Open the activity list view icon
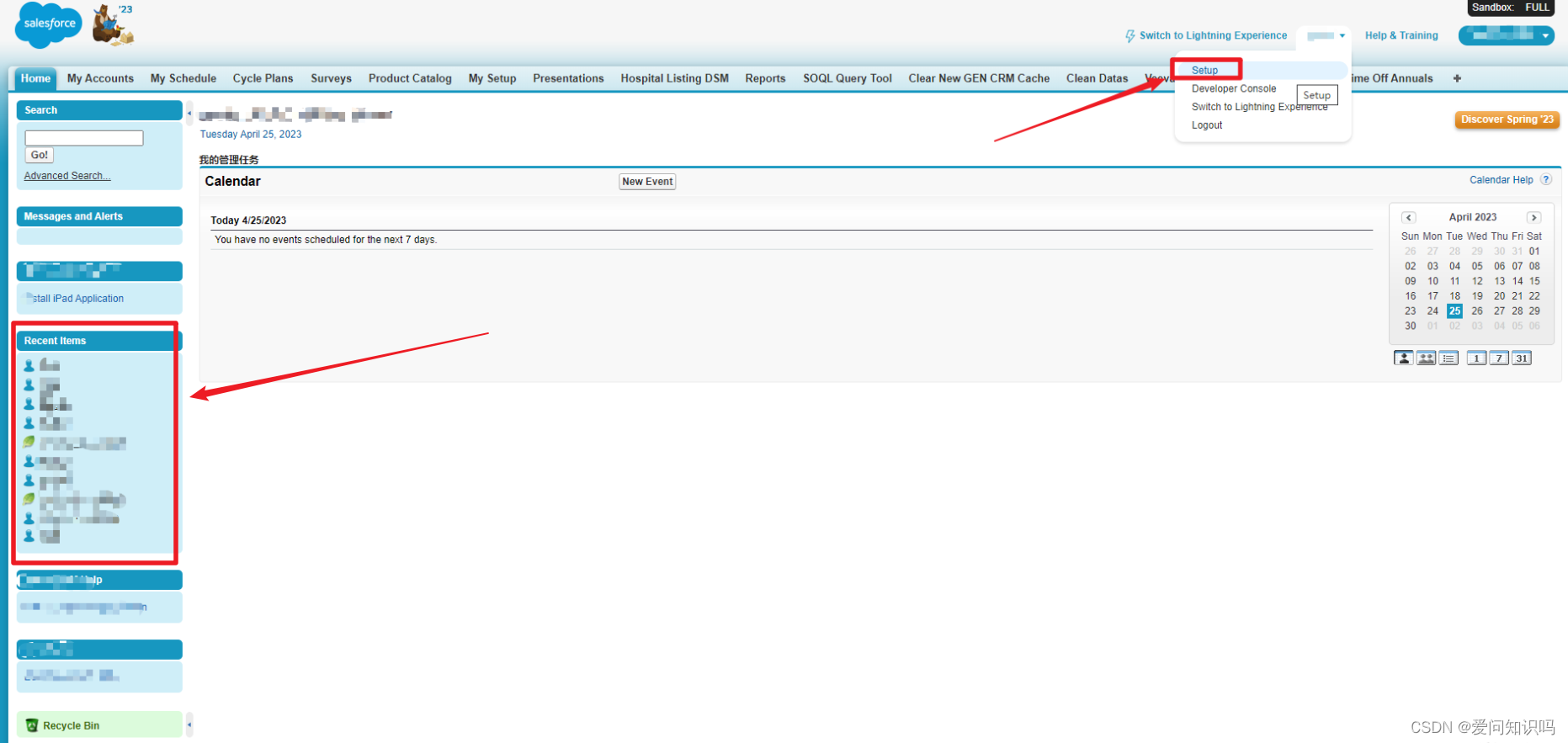The height and width of the screenshot is (743, 1568). [1448, 358]
